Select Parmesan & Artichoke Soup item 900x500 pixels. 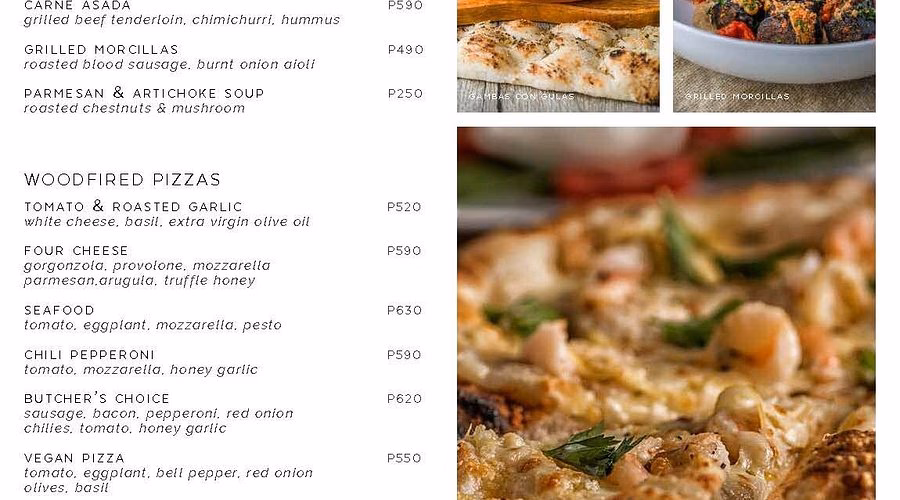click(144, 93)
